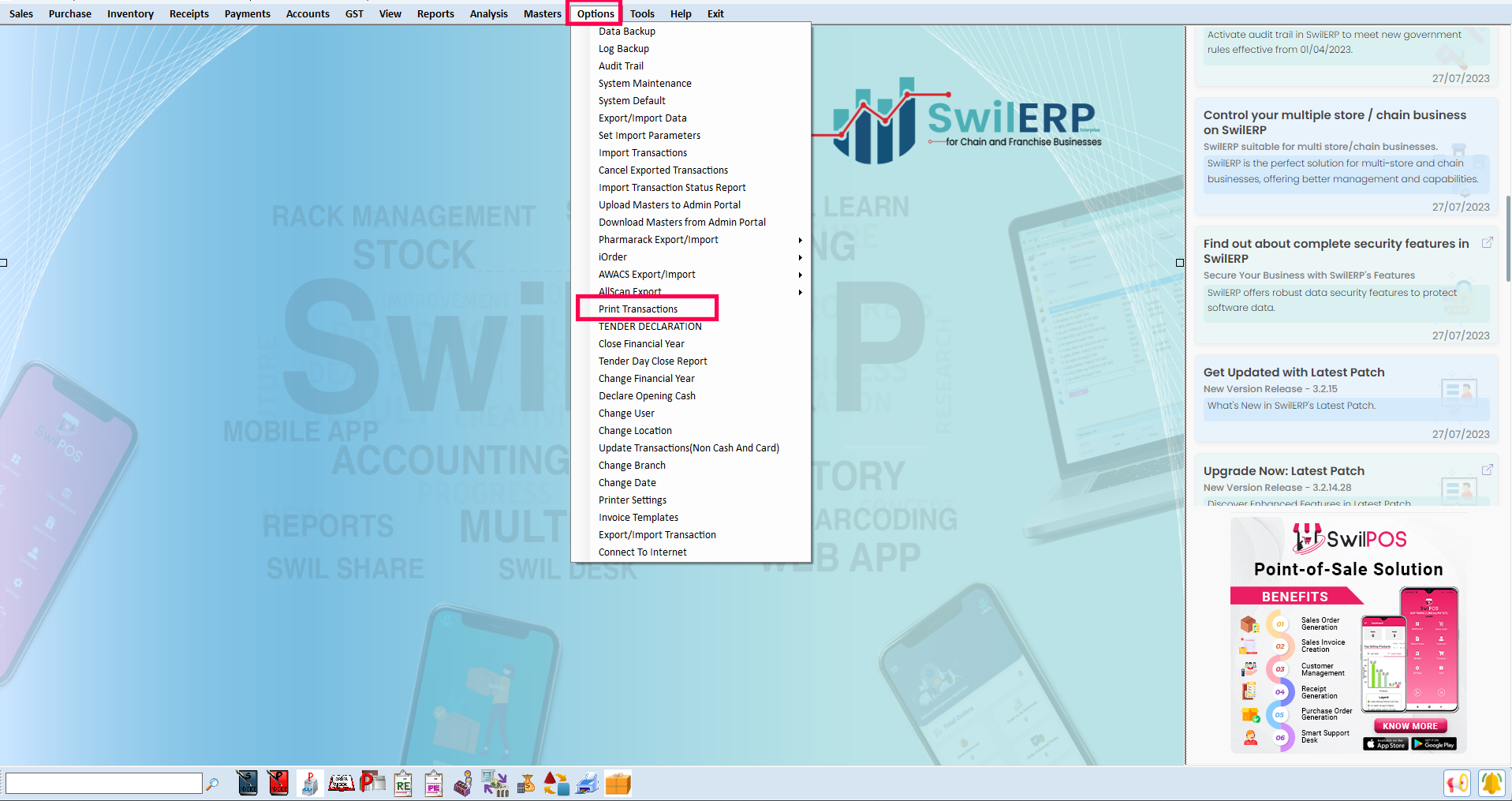Select Change User menu entry

coord(626,414)
